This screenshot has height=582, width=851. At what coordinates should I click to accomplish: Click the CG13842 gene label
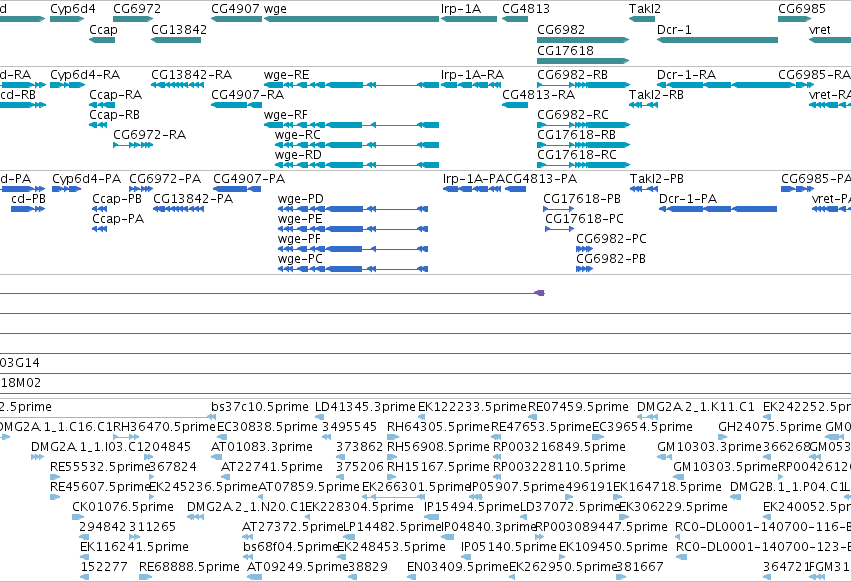[179, 29]
